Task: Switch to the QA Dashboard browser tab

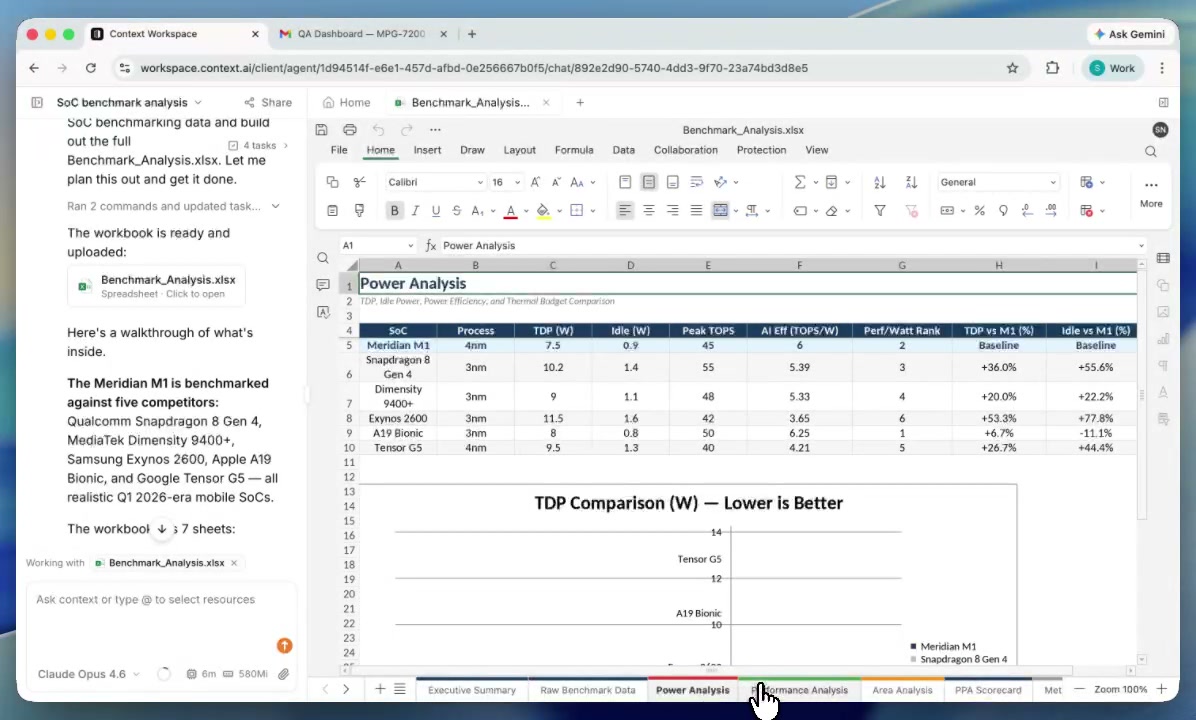Action: [362, 34]
